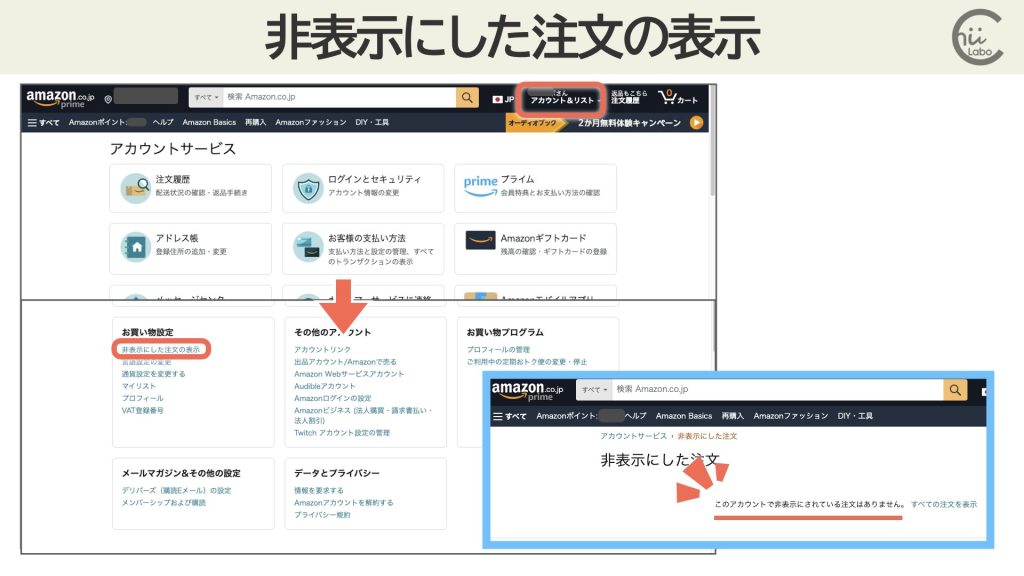Open the アドレス帳 card title
Viewport: 1024px width, 576px height.
pos(177,238)
